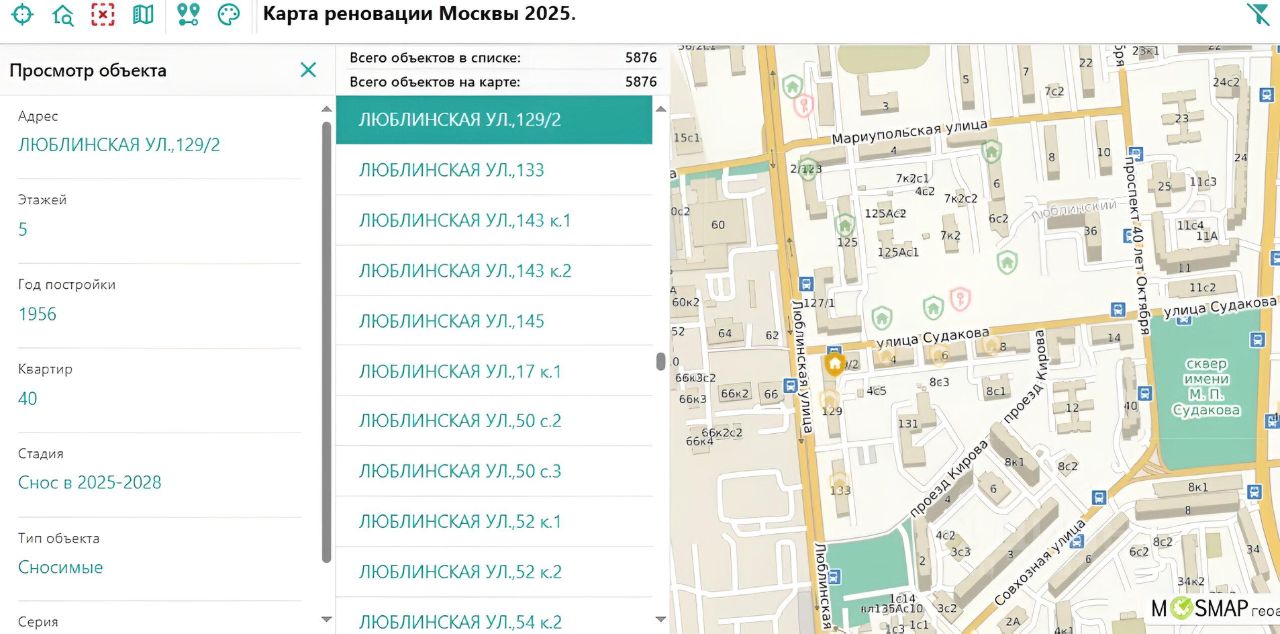Click the orange highlighted house marker on map
1280x634 pixels.
(x=834, y=364)
